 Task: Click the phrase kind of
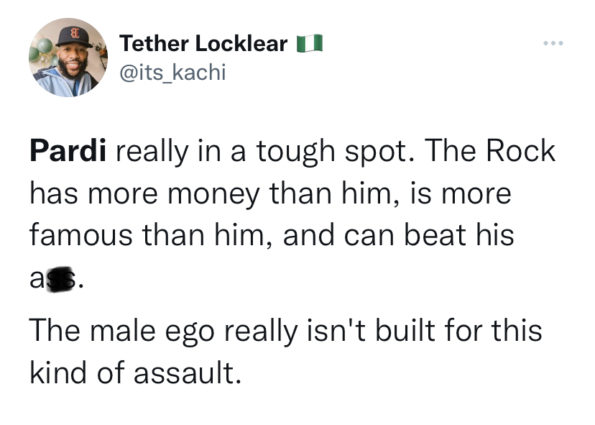[78, 372]
